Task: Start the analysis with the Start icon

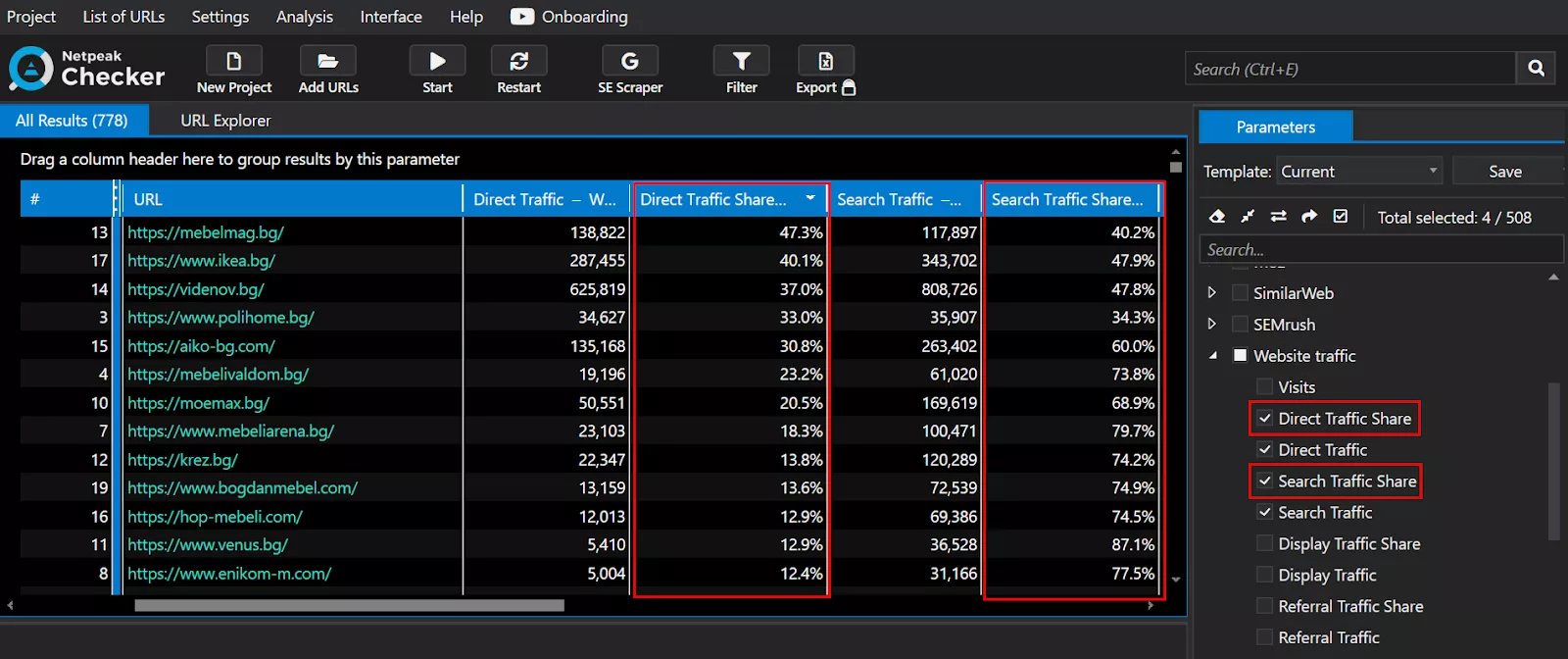Action: [437, 62]
